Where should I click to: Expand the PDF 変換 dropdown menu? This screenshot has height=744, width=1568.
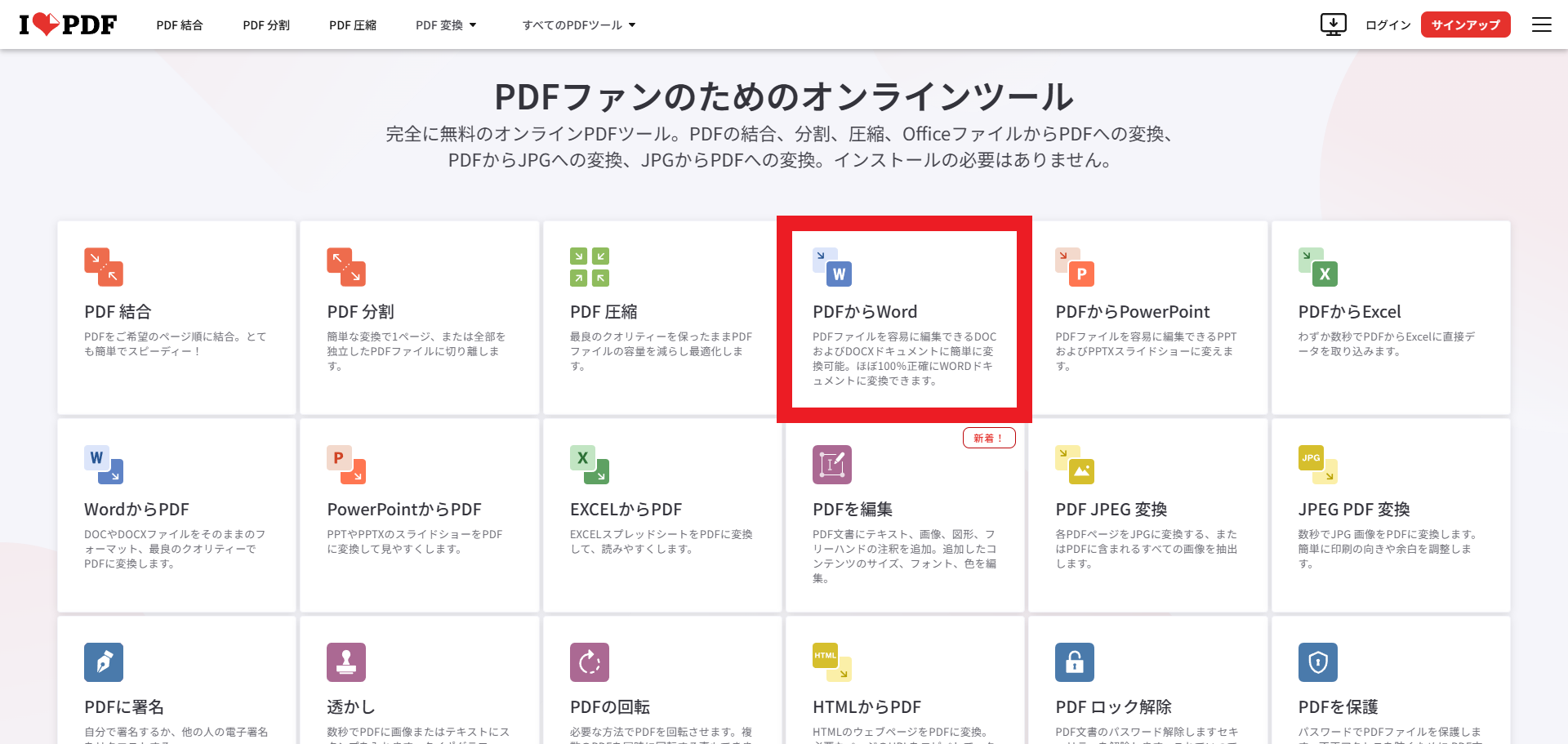coord(446,25)
